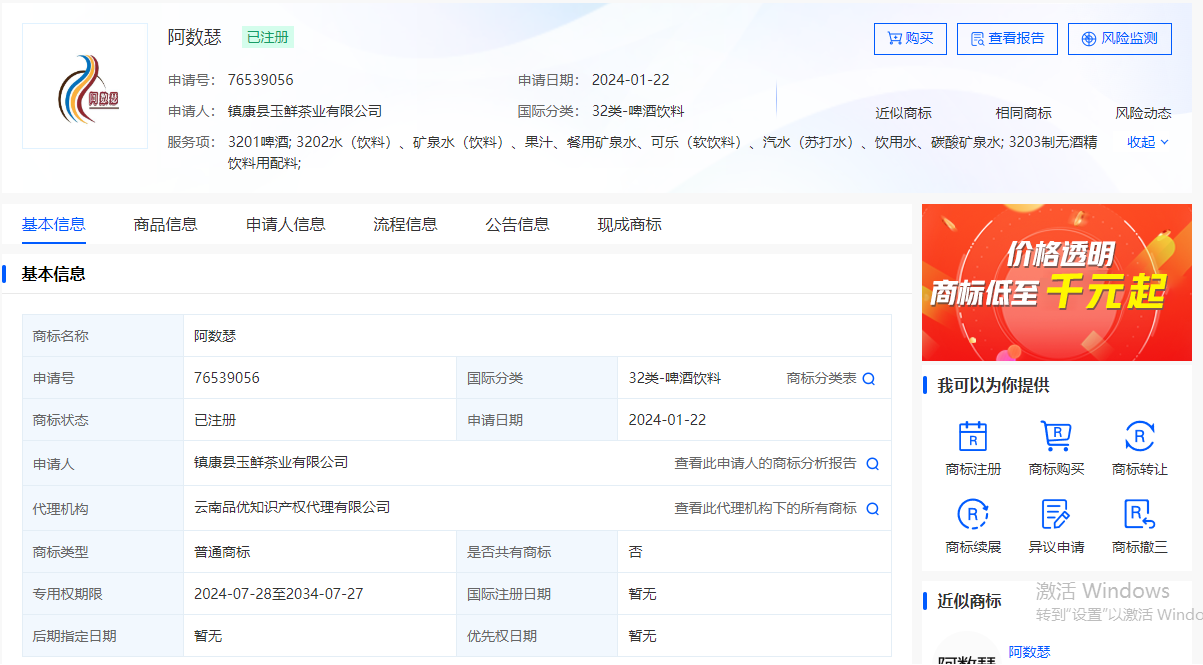Click 专用权期限 value 2024-07-28至2034-07-27
The width and height of the screenshot is (1203, 665).
click(x=279, y=594)
